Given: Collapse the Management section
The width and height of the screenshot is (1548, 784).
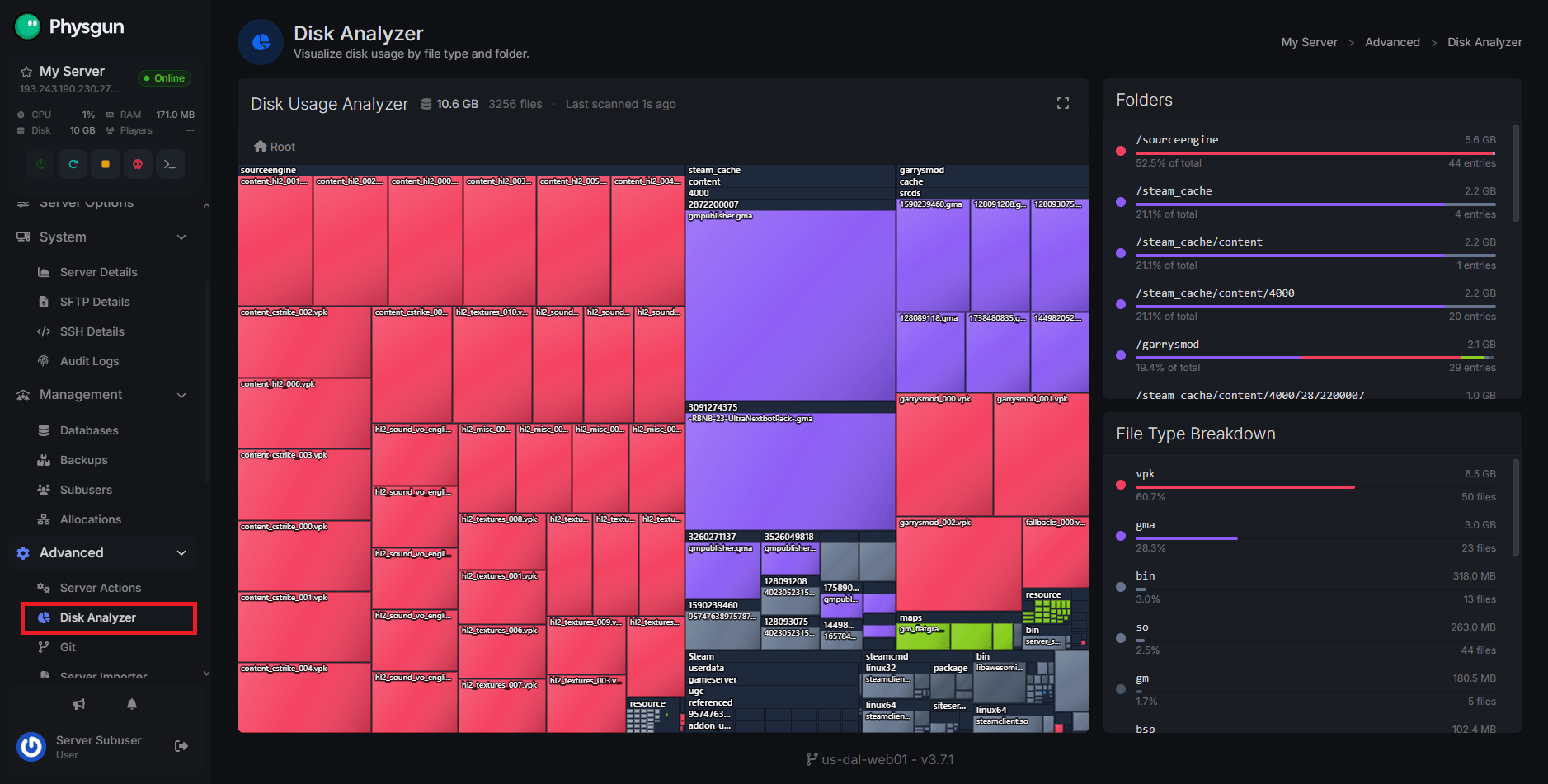Looking at the screenshot, I should click(181, 395).
